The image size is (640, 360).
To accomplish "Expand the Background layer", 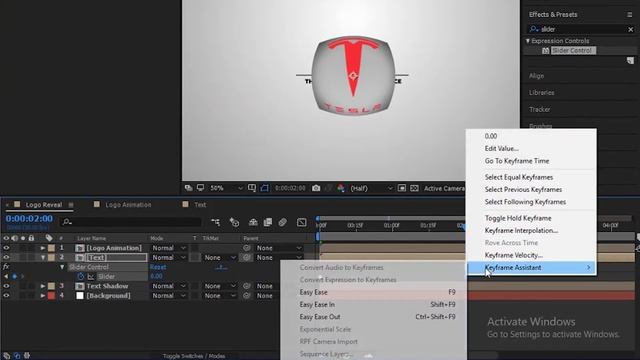I will [42, 296].
